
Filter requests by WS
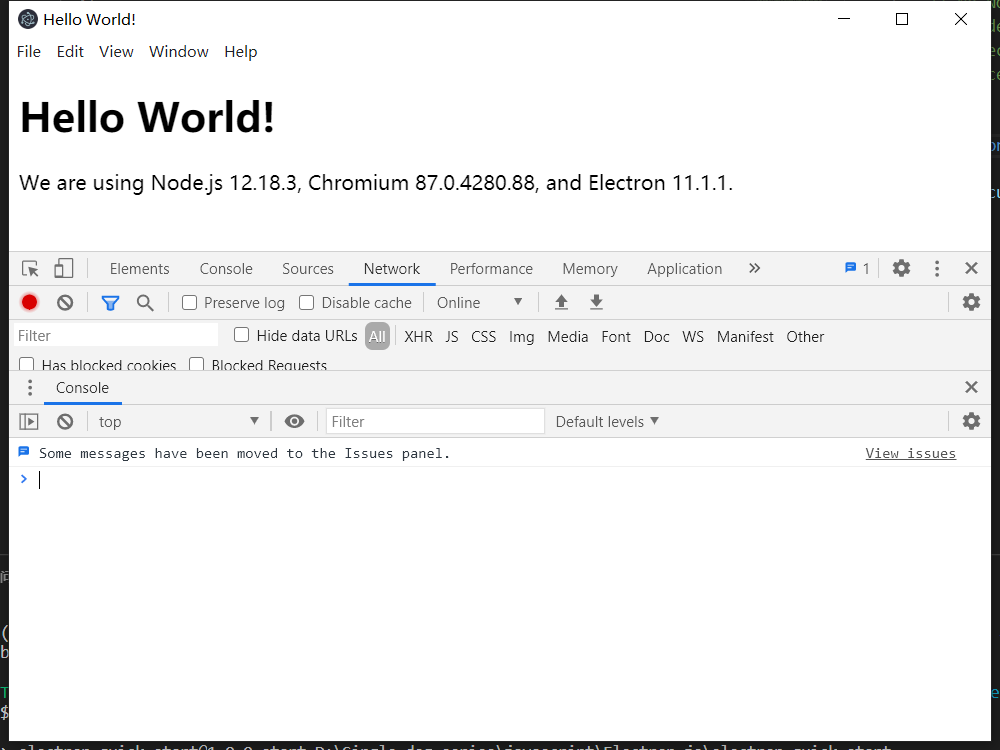pyautogui.click(x=693, y=337)
